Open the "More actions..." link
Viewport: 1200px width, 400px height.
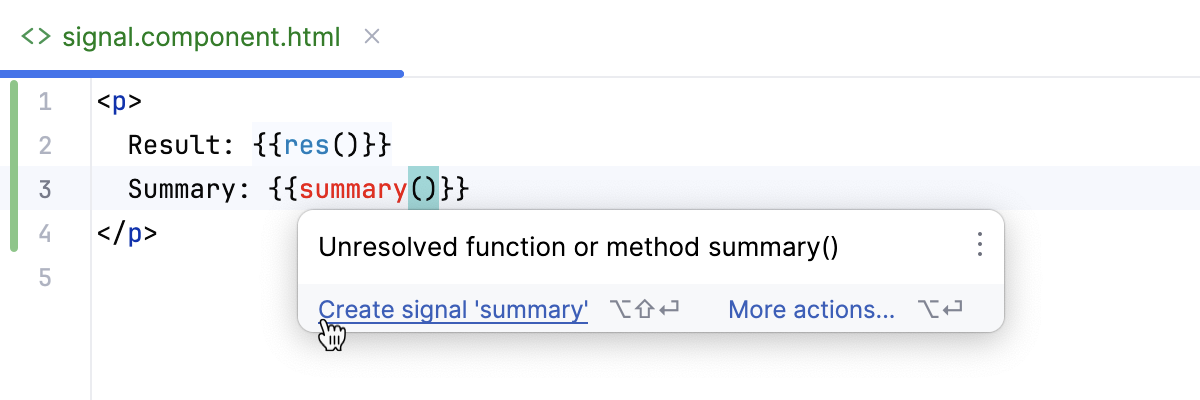pos(811,310)
